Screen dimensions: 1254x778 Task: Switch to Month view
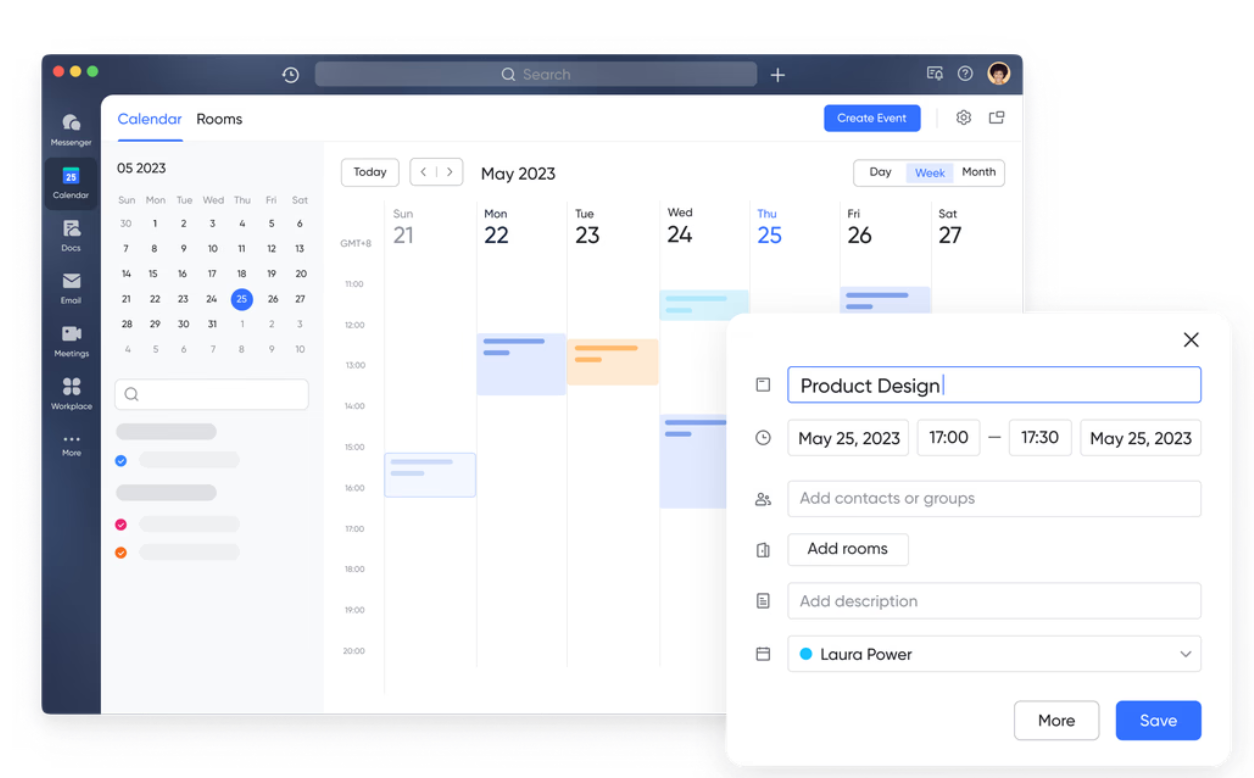point(978,172)
